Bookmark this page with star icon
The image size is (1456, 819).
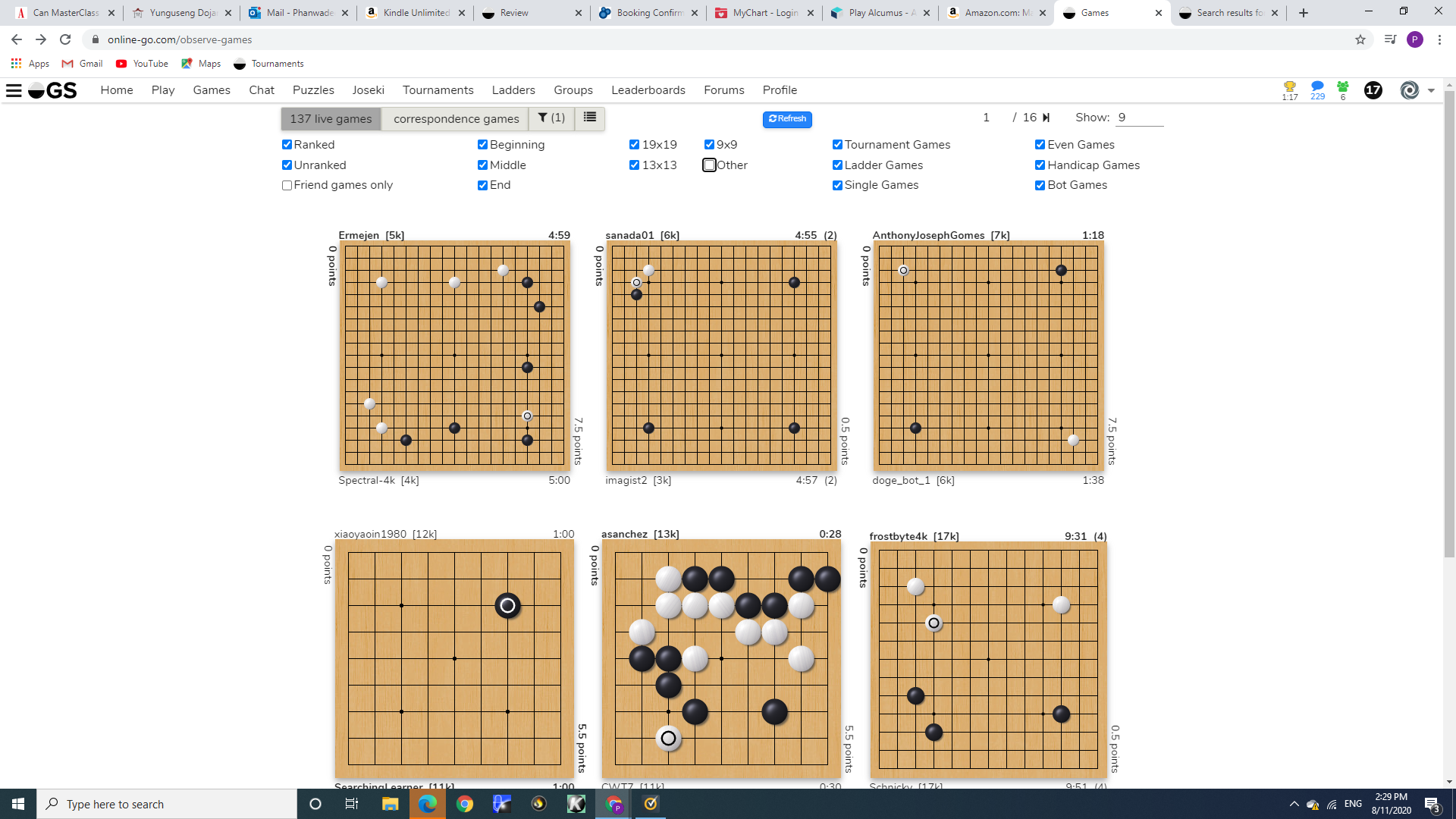[x=1360, y=39]
